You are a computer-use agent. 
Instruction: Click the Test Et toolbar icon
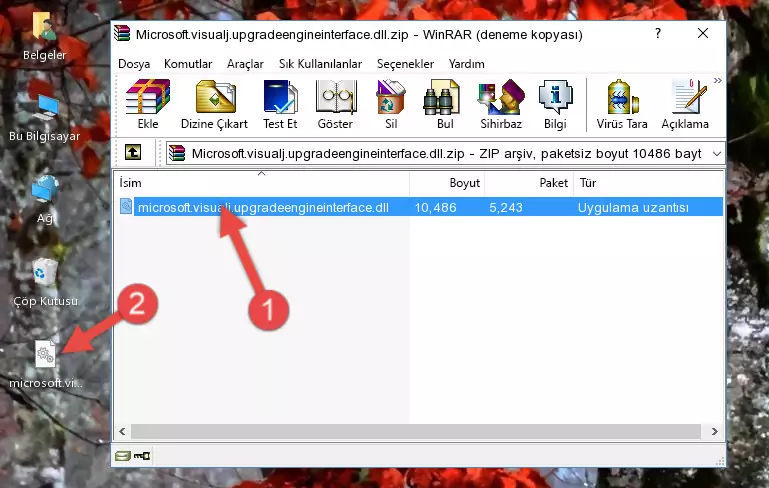coord(280,104)
